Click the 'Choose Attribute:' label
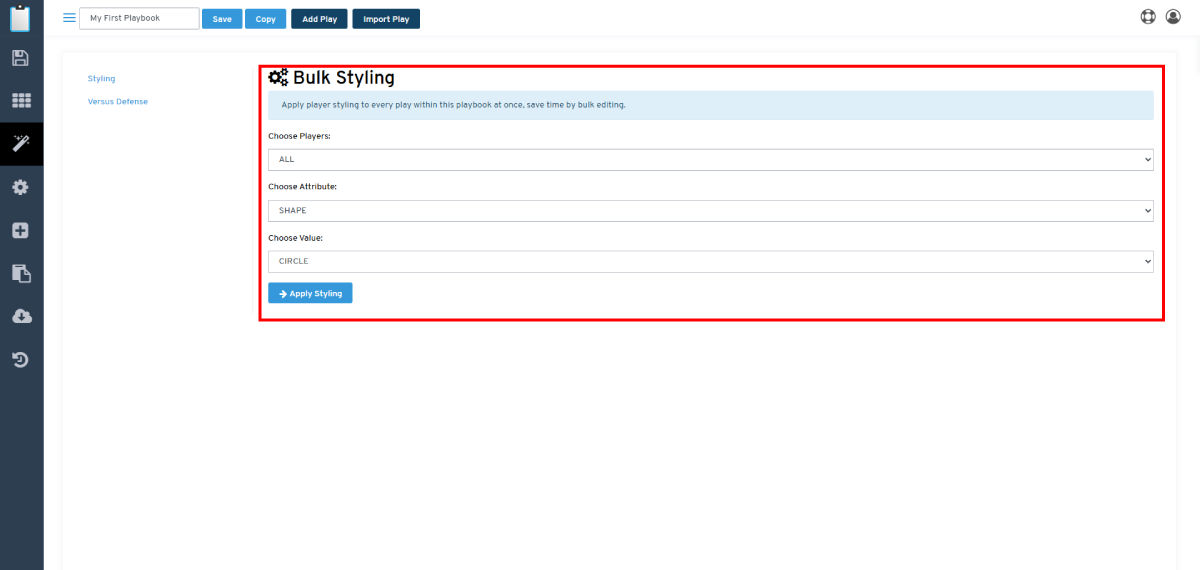This screenshot has width=1200, height=570. coord(301,186)
